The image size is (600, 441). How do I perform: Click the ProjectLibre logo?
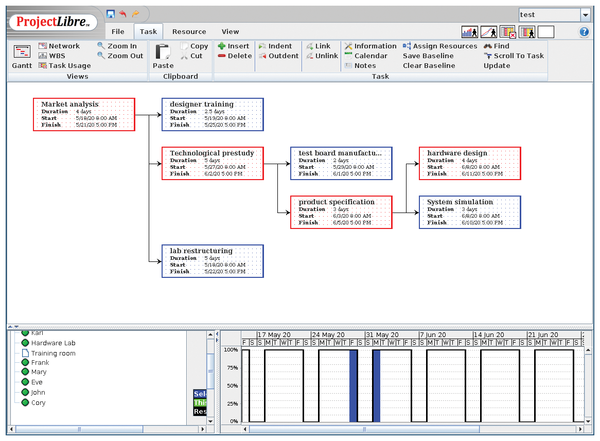click(53, 22)
